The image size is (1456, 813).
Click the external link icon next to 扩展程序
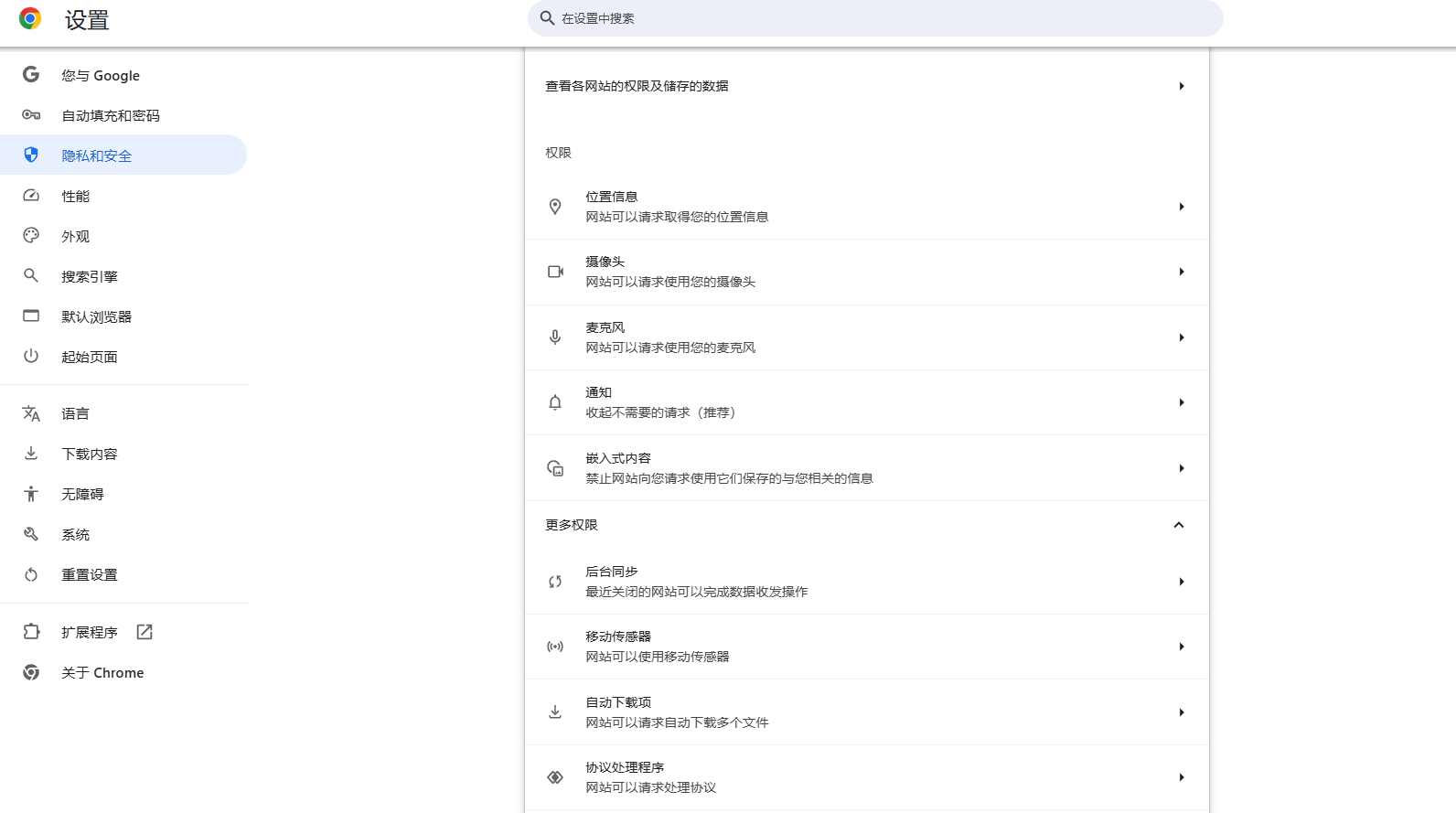coord(145,632)
